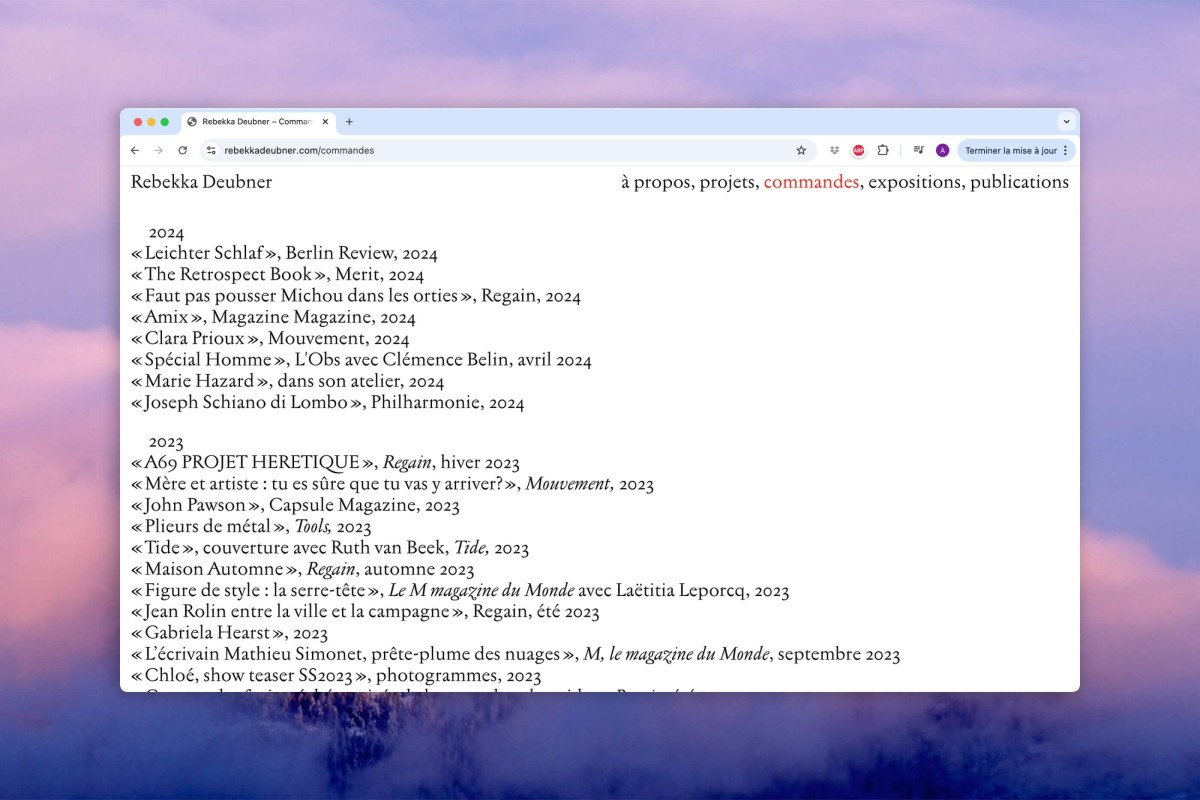Select the «Gabriela Hearst», 2023 entry
This screenshot has height=800, width=1200.
click(x=229, y=633)
